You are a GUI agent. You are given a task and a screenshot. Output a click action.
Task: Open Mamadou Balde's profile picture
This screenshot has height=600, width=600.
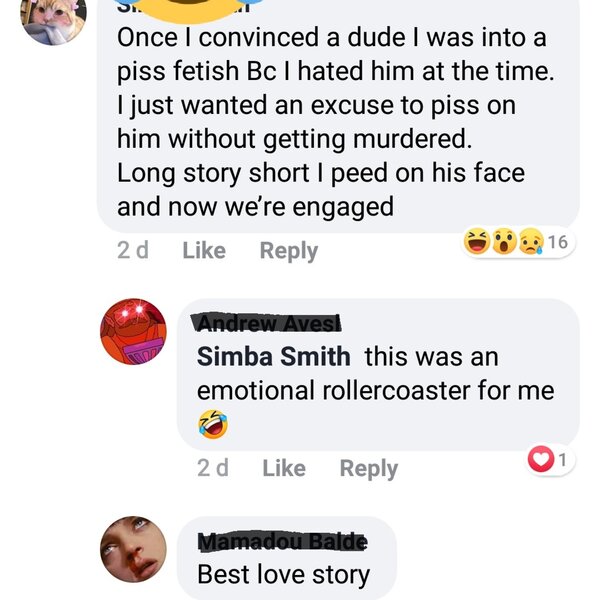[x=133, y=548]
